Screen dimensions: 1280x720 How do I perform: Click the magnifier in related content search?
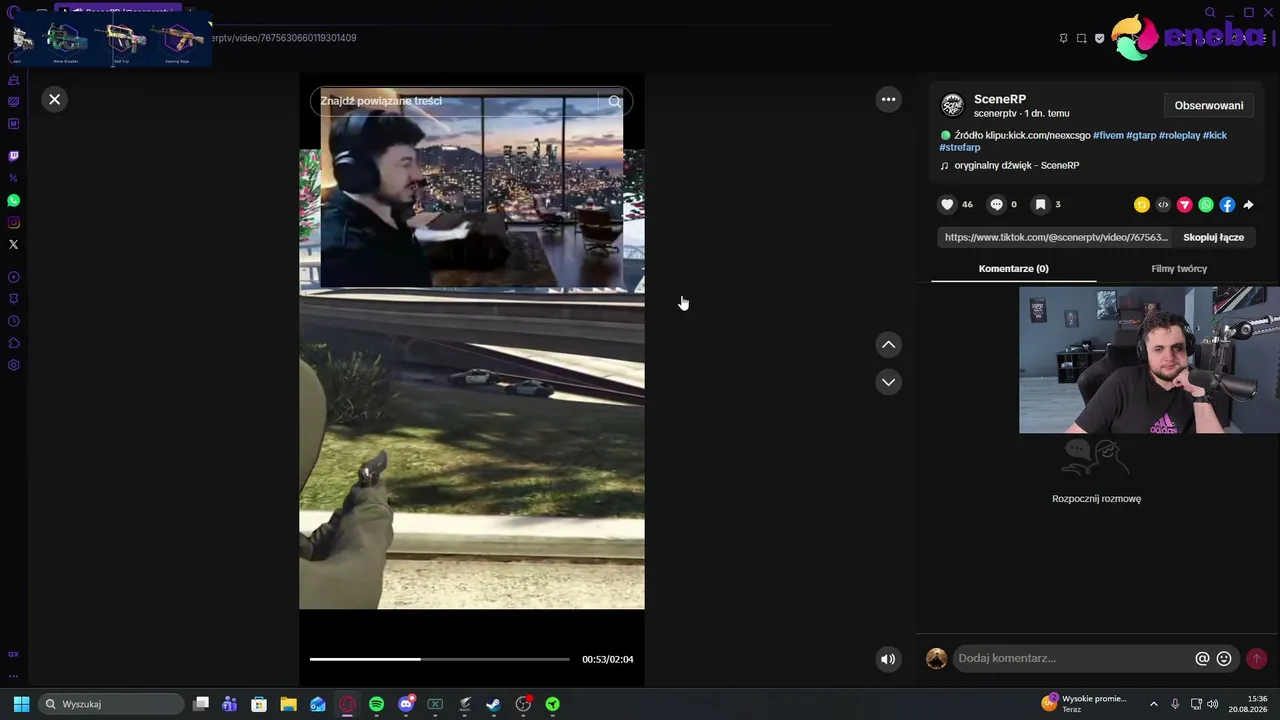tap(615, 101)
